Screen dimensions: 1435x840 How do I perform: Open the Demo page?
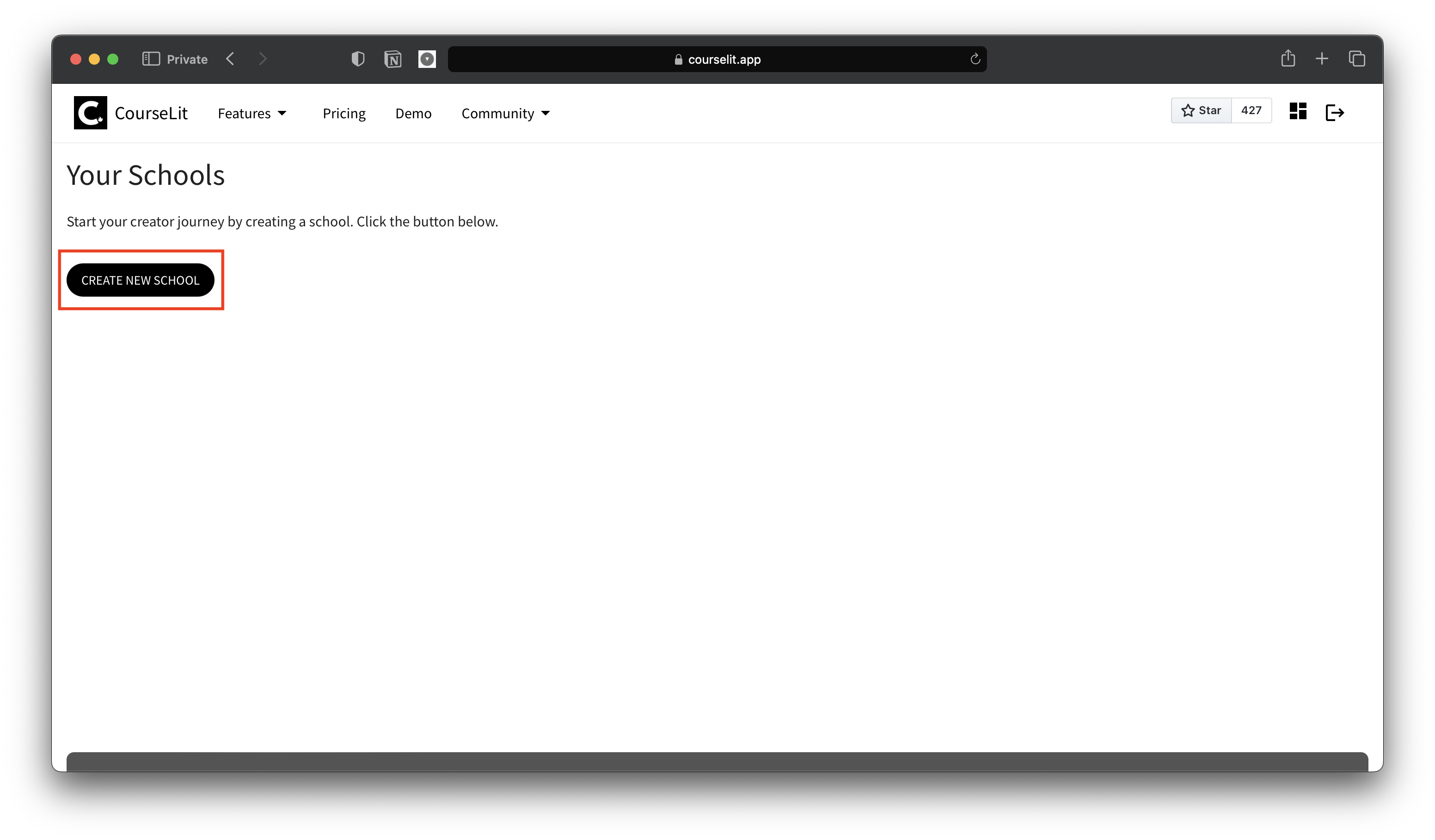point(413,113)
